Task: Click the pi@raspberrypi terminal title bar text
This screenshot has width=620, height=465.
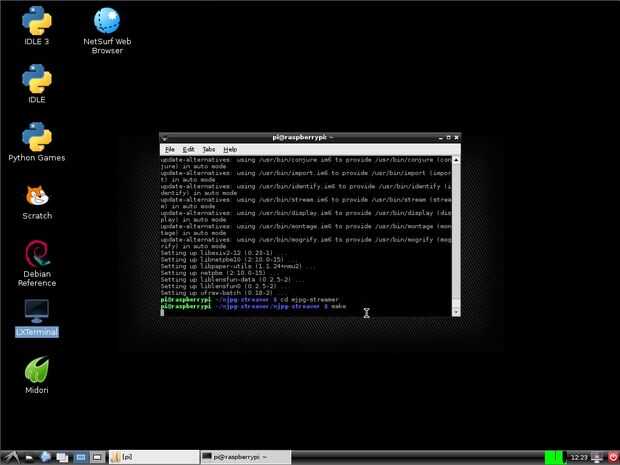Action: pyautogui.click(x=302, y=137)
